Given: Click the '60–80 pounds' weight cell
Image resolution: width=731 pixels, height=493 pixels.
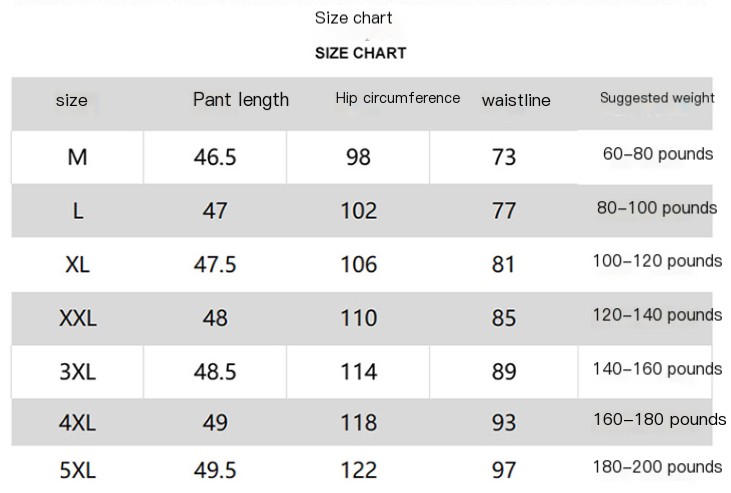Looking at the screenshot, I should [657, 154].
